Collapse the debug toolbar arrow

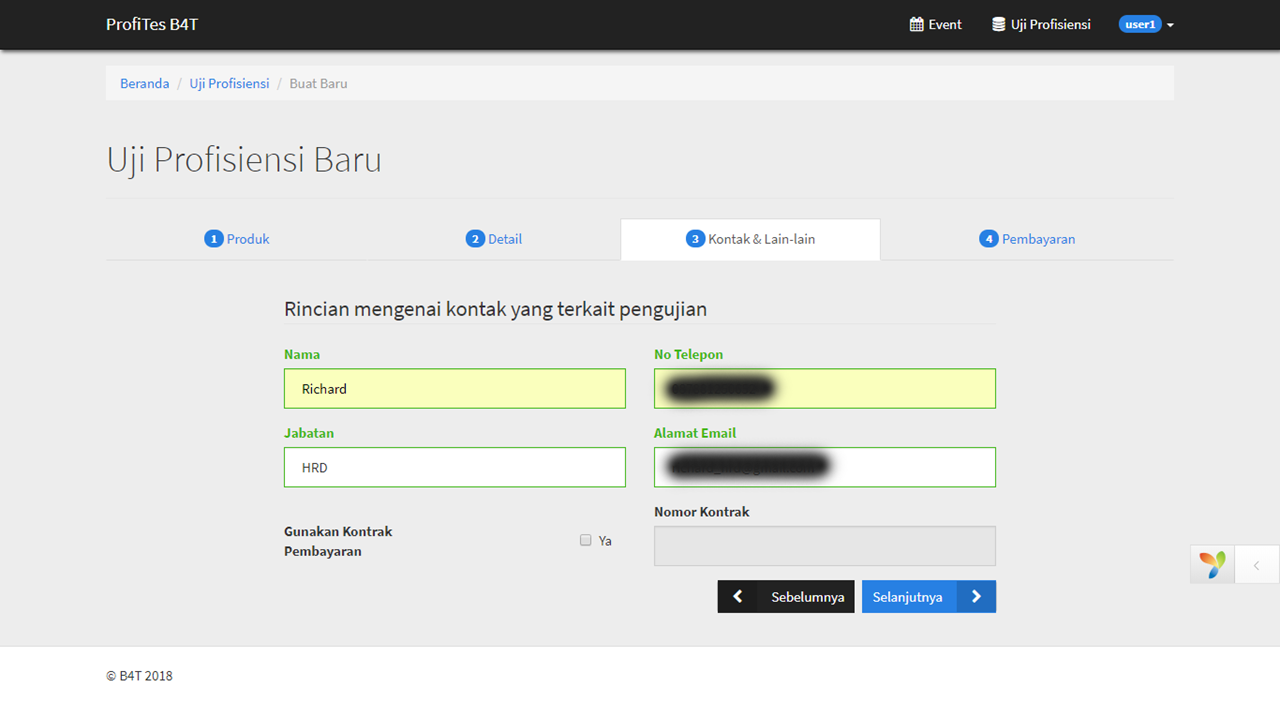[1257, 565]
